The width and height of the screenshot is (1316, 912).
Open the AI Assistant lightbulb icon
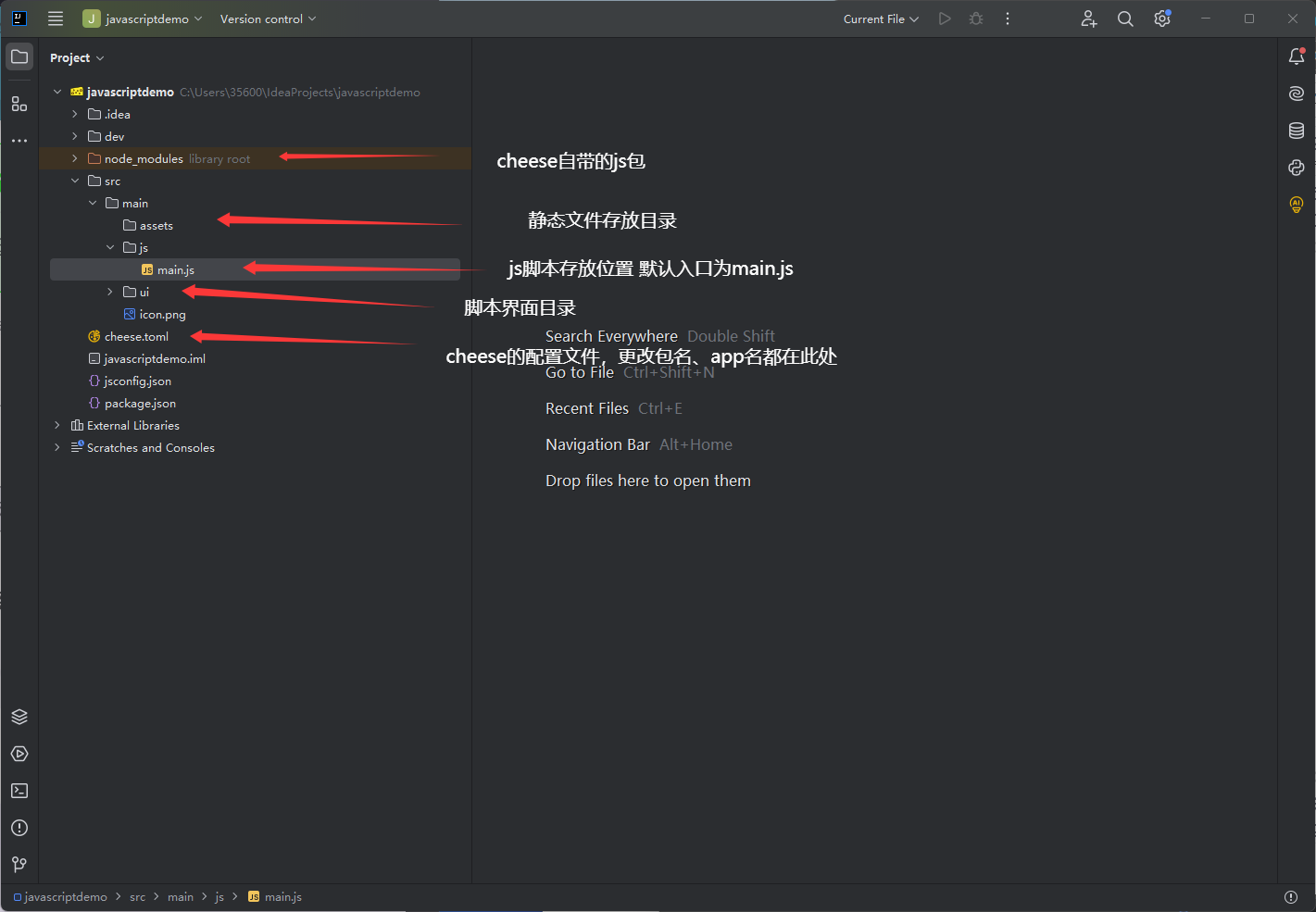tap(1297, 205)
